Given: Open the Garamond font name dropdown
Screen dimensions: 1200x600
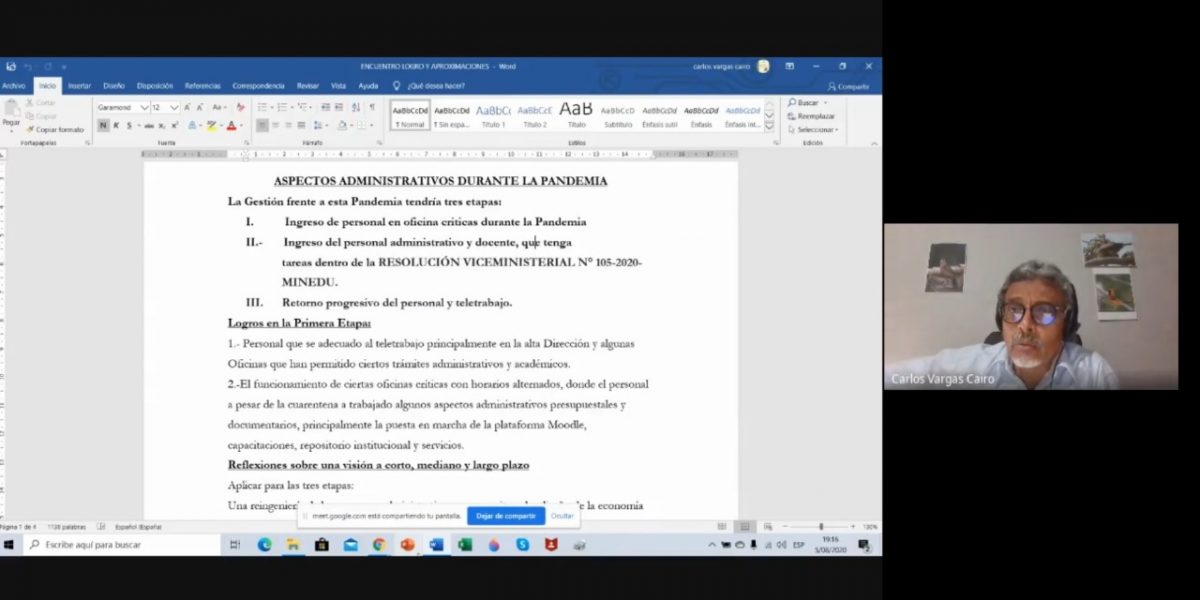Looking at the screenshot, I should [x=144, y=107].
